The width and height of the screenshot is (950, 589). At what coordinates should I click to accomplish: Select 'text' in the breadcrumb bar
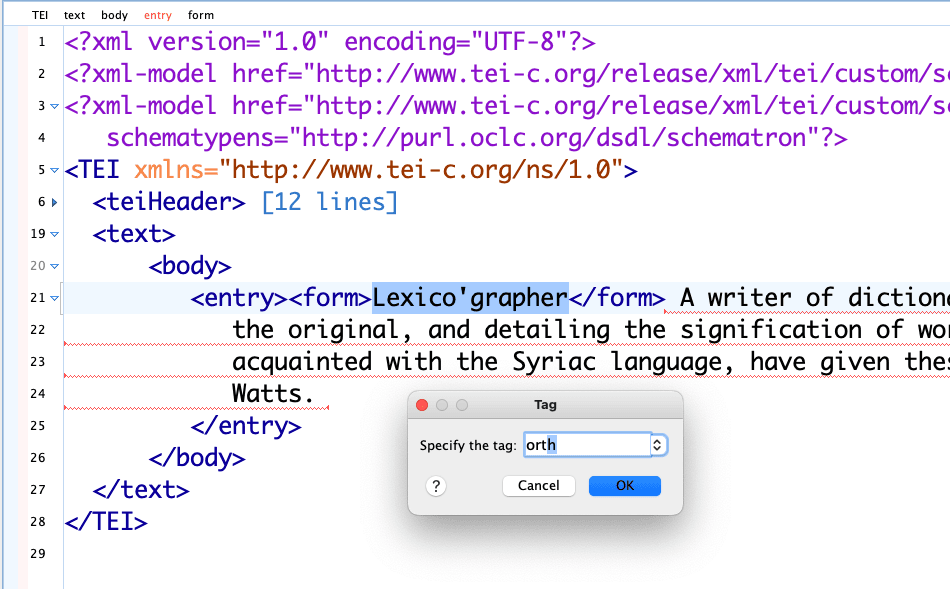point(74,15)
